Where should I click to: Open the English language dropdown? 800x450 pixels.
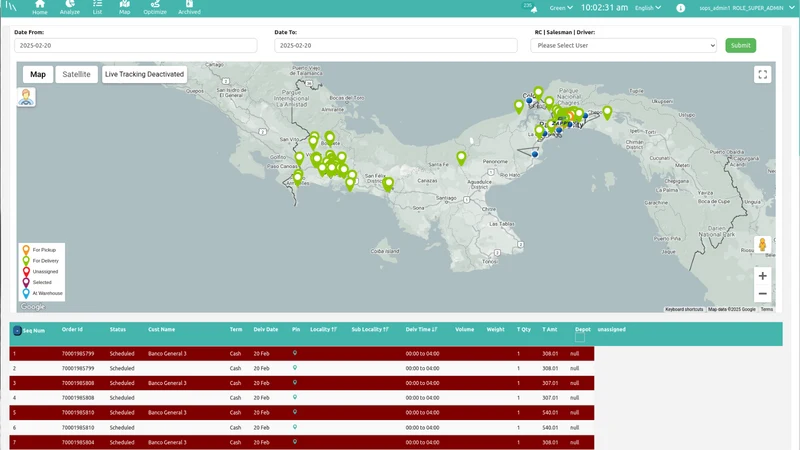(x=648, y=8)
